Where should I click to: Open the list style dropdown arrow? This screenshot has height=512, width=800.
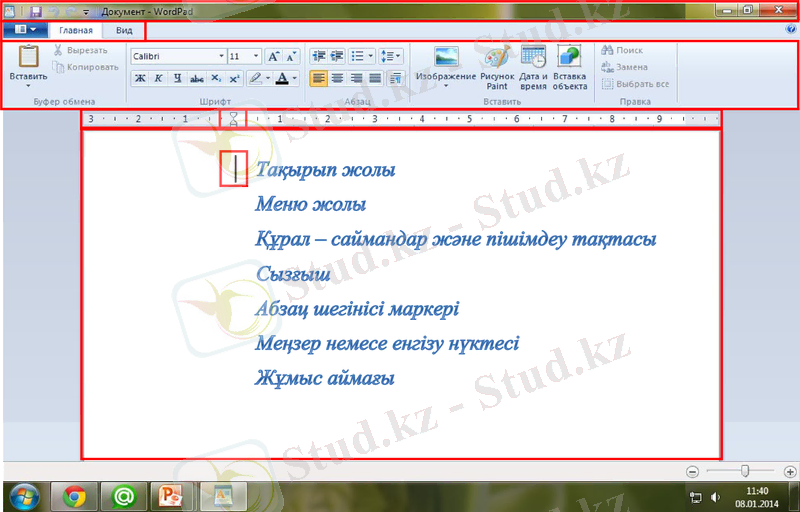(x=370, y=56)
